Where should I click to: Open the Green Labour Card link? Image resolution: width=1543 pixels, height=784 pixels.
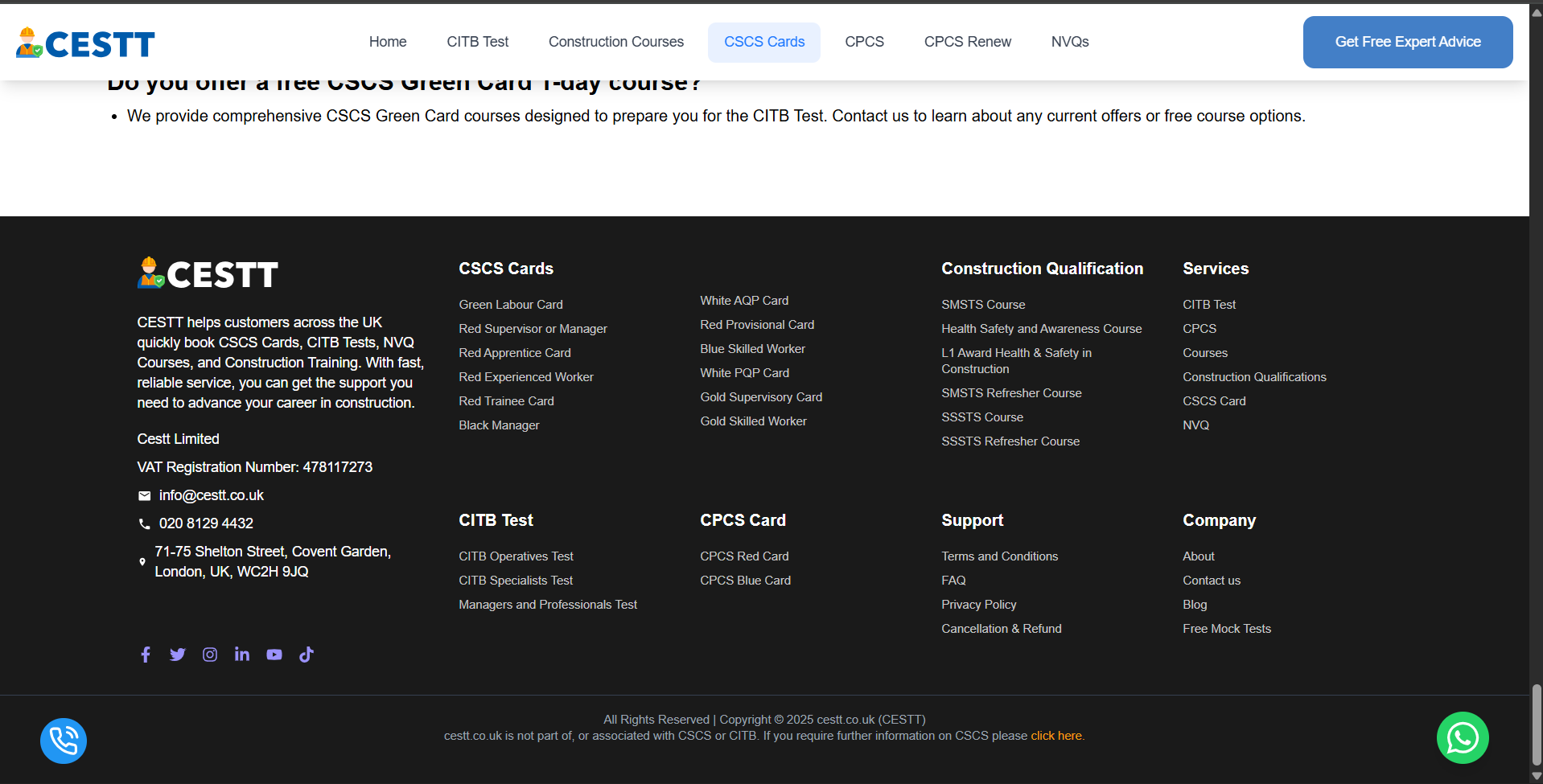tap(510, 304)
